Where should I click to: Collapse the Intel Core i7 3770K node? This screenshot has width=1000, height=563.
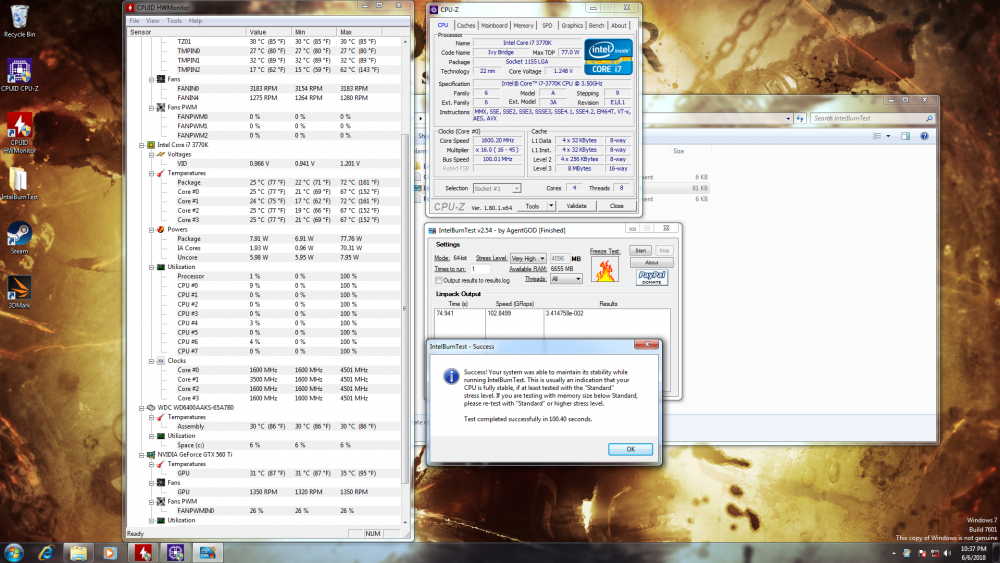coord(142,145)
